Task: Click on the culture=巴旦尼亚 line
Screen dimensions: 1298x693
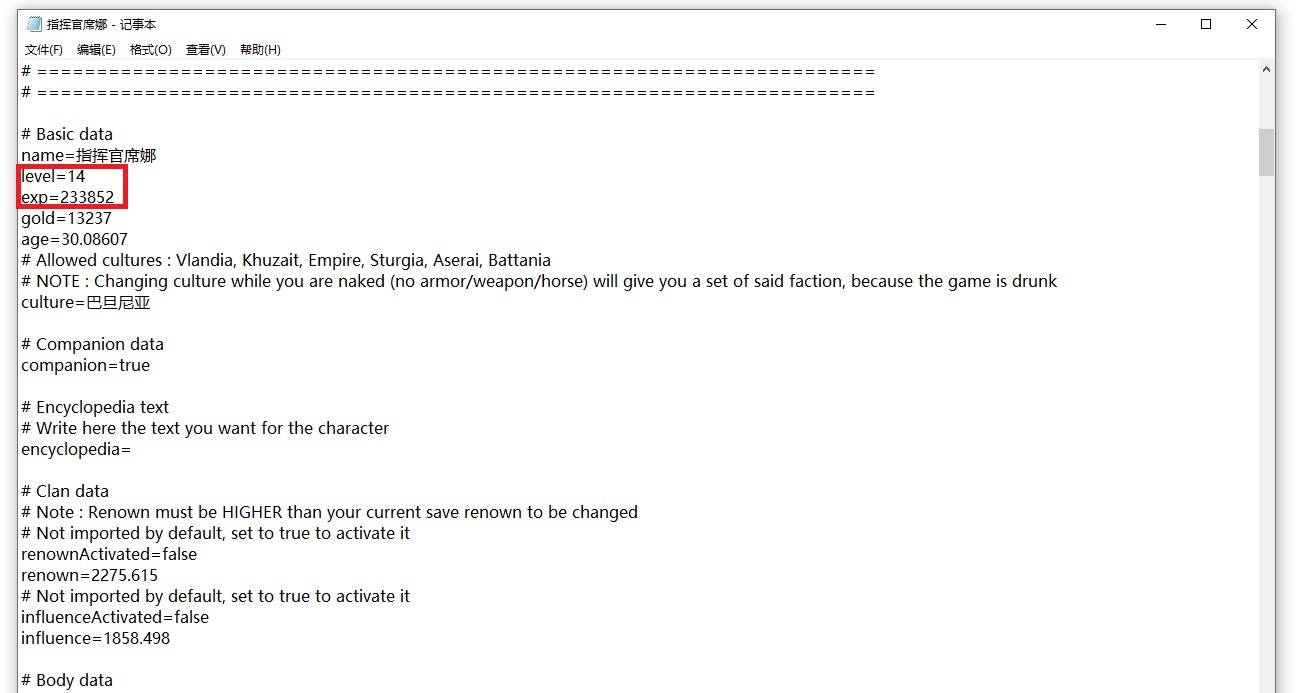Action: tap(85, 302)
